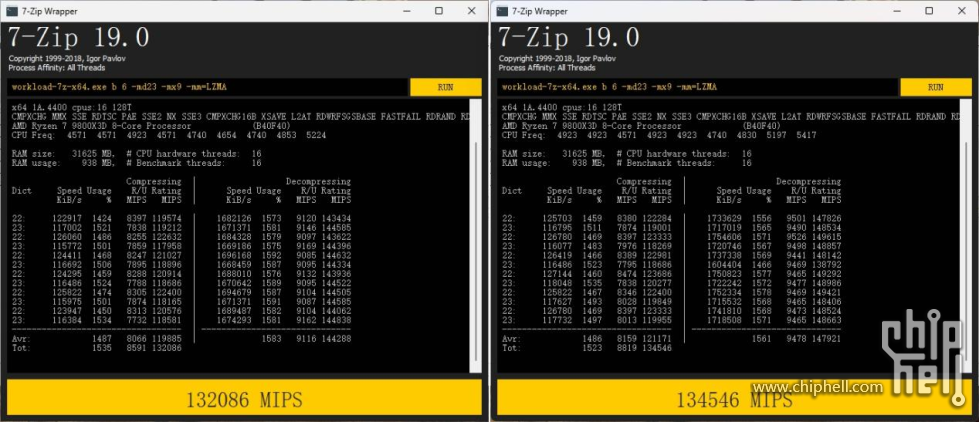This screenshot has height=422, width=979.
Task: Maximize the window showing 132086 MIPS
Action: [439, 11]
